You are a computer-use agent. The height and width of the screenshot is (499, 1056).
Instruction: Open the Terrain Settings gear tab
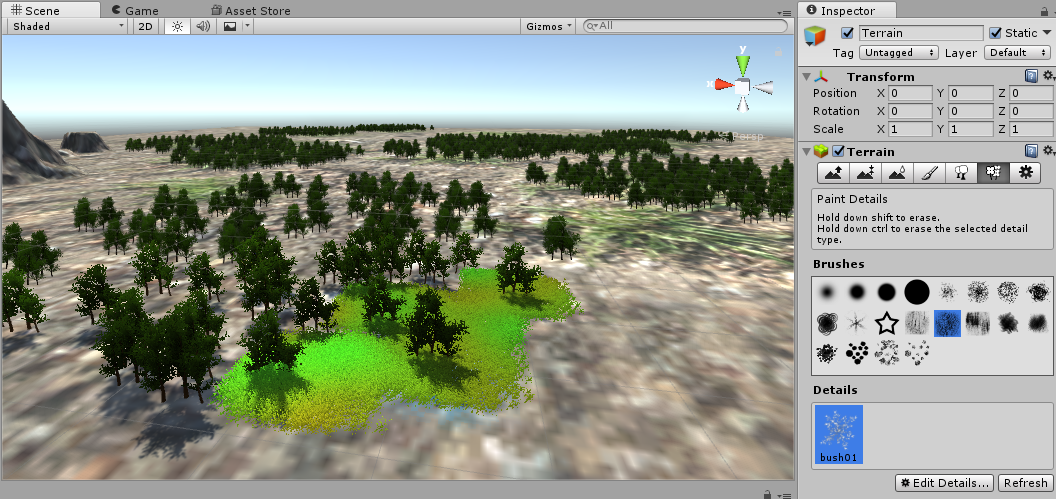(x=1024, y=173)
